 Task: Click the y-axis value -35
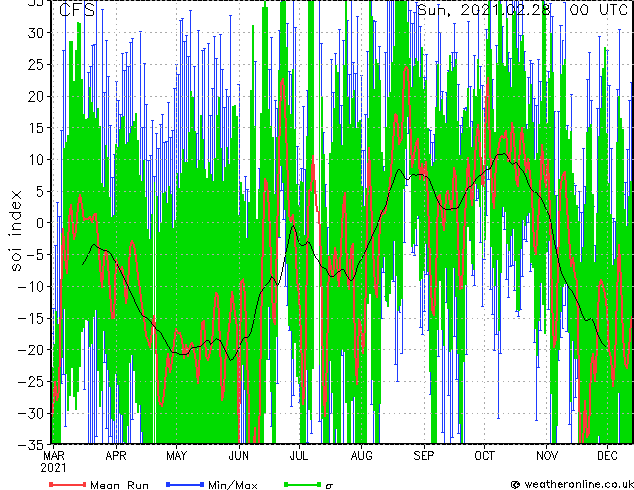(x=32, y=445)
